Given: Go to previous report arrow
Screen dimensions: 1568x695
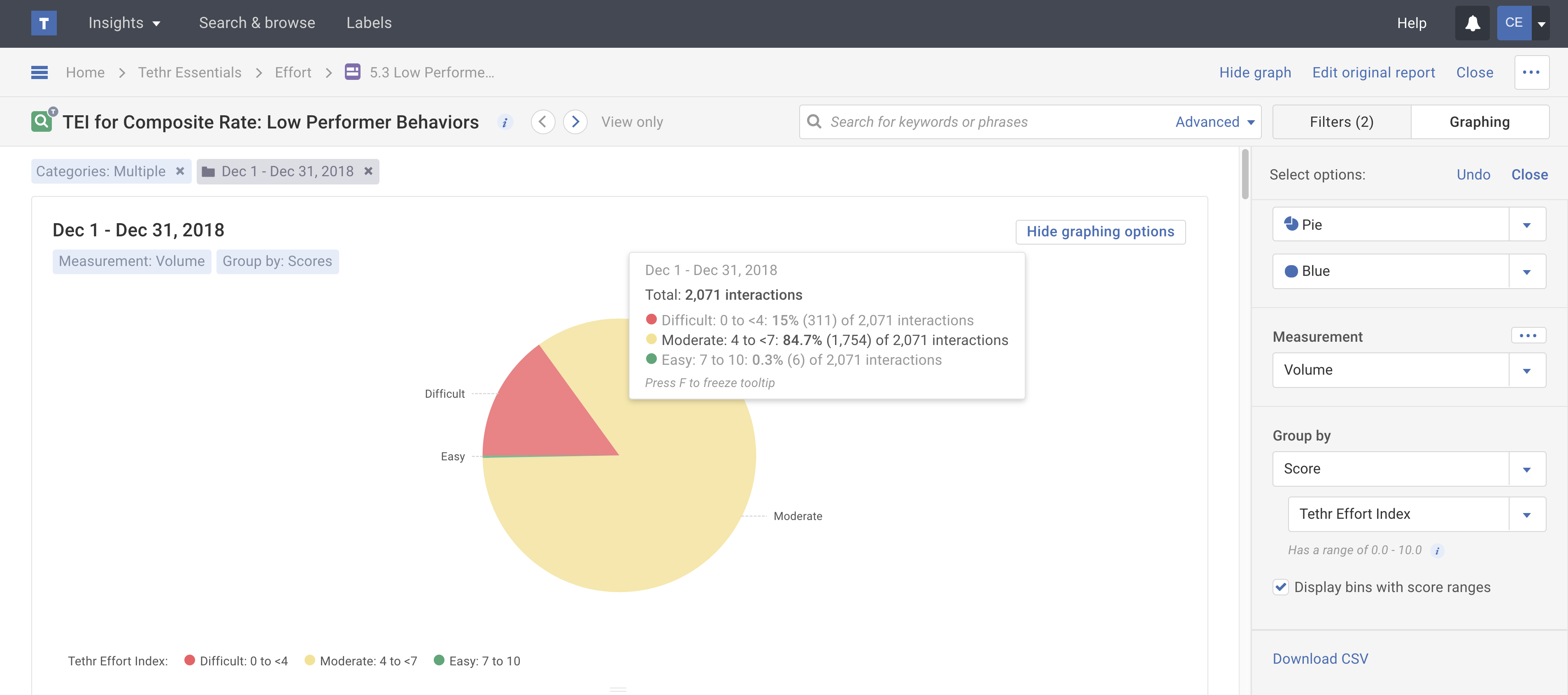Looking at the screenshot, I should [x=542, y=122].
